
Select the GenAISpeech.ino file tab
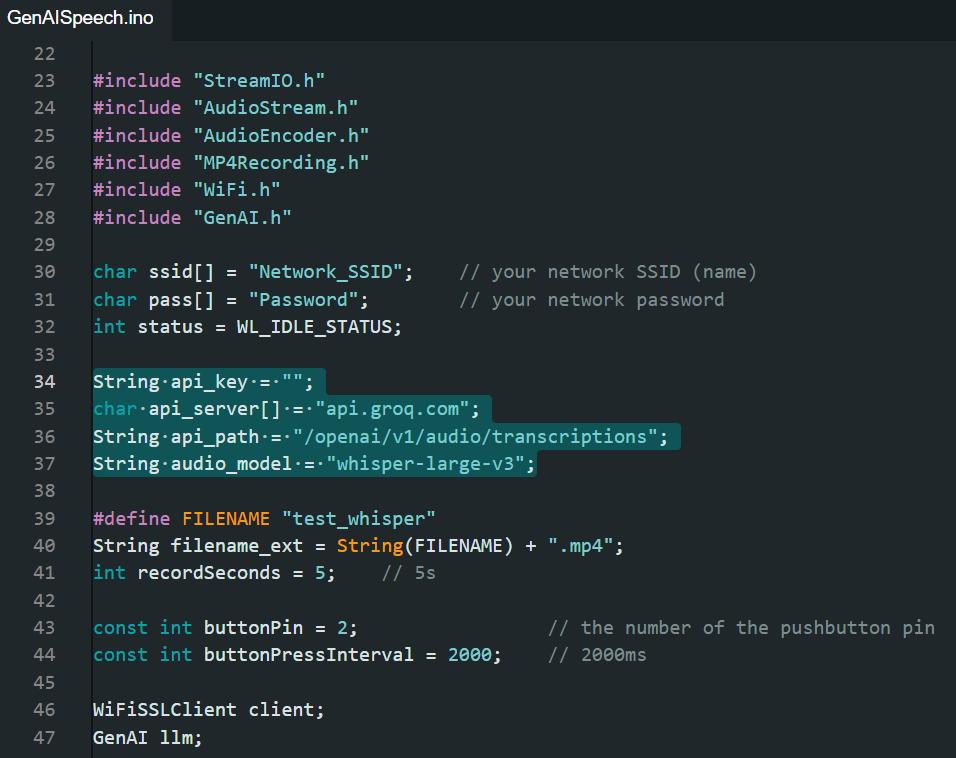[81, 18]
